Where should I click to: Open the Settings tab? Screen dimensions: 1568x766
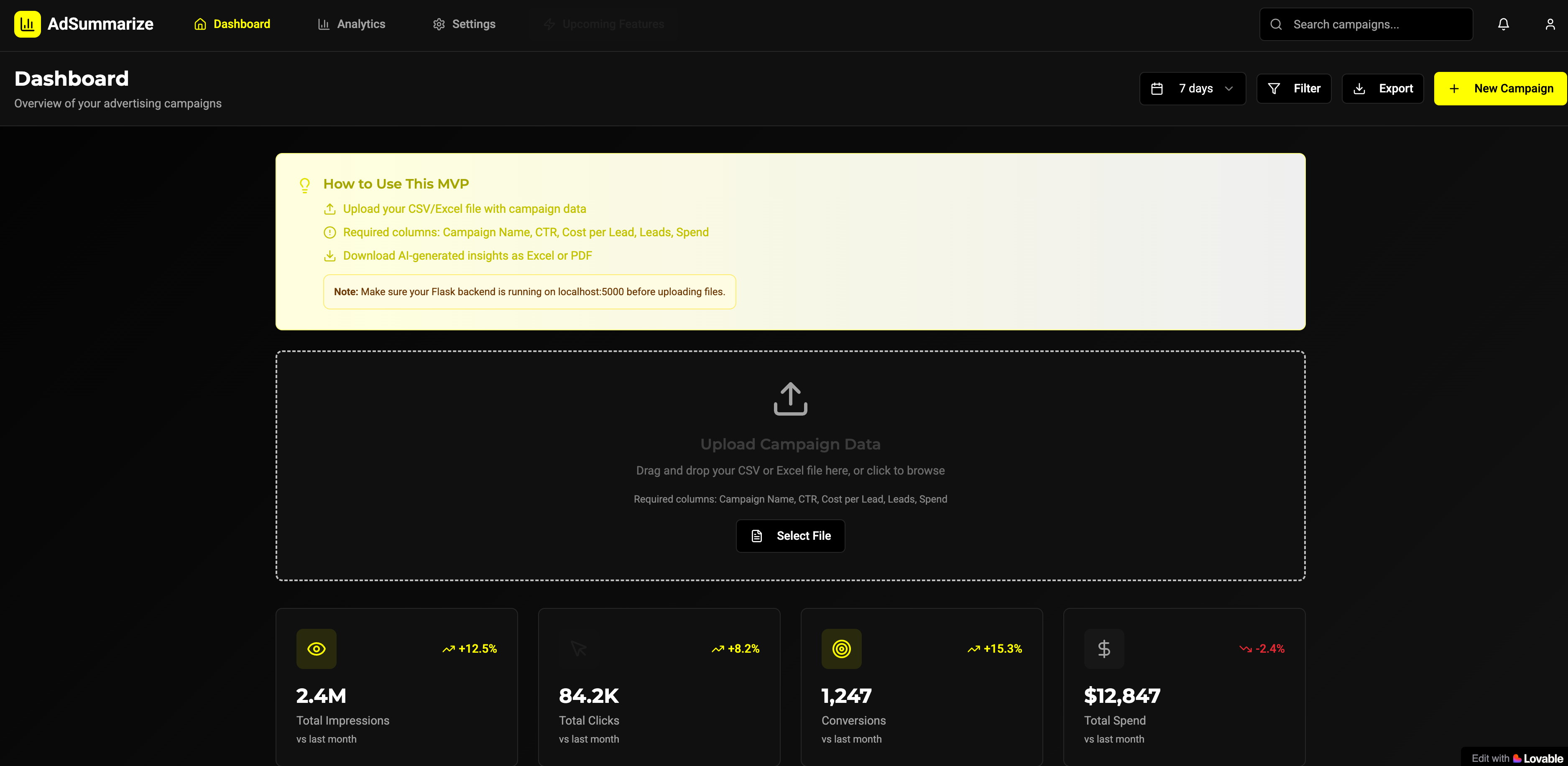[464, 24]
